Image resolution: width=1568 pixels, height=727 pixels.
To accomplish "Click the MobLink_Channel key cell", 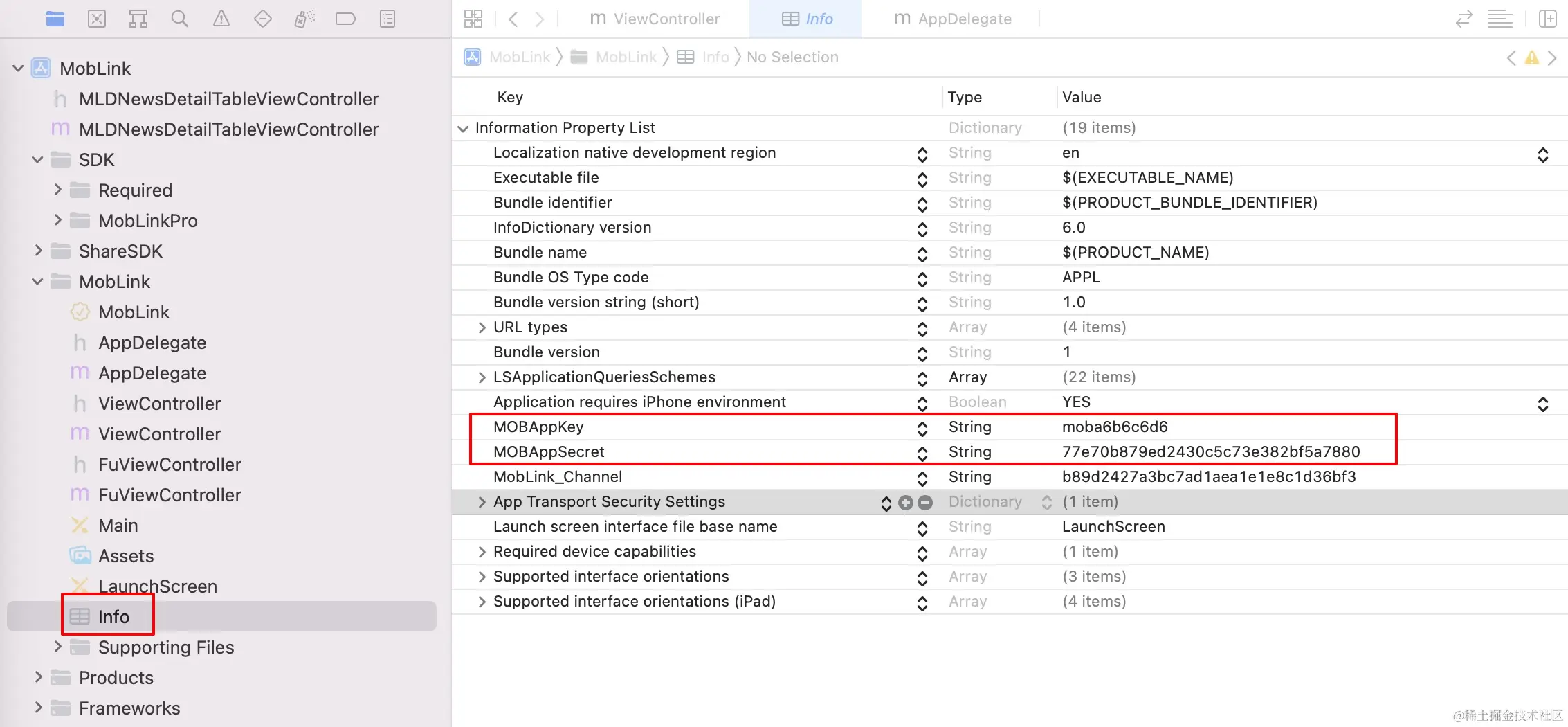I will [x=558, y=477].
